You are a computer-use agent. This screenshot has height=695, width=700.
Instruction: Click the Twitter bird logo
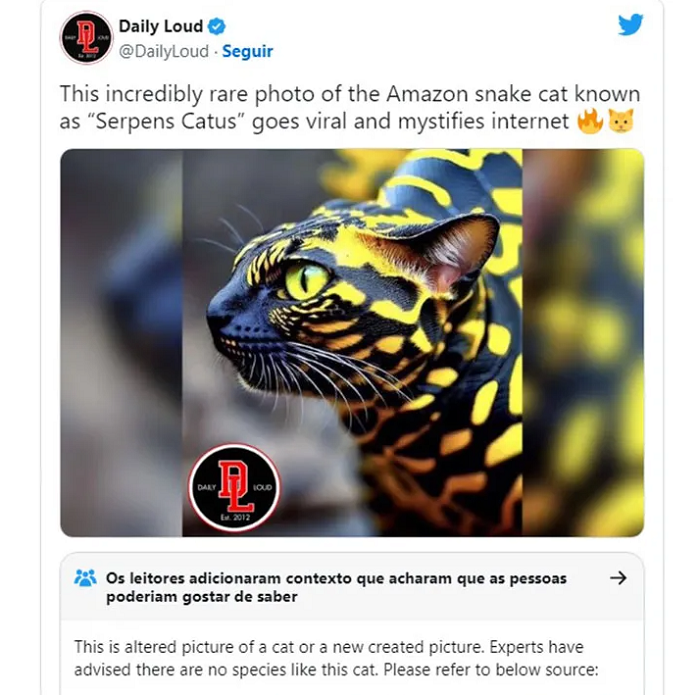tap(630, 25)
